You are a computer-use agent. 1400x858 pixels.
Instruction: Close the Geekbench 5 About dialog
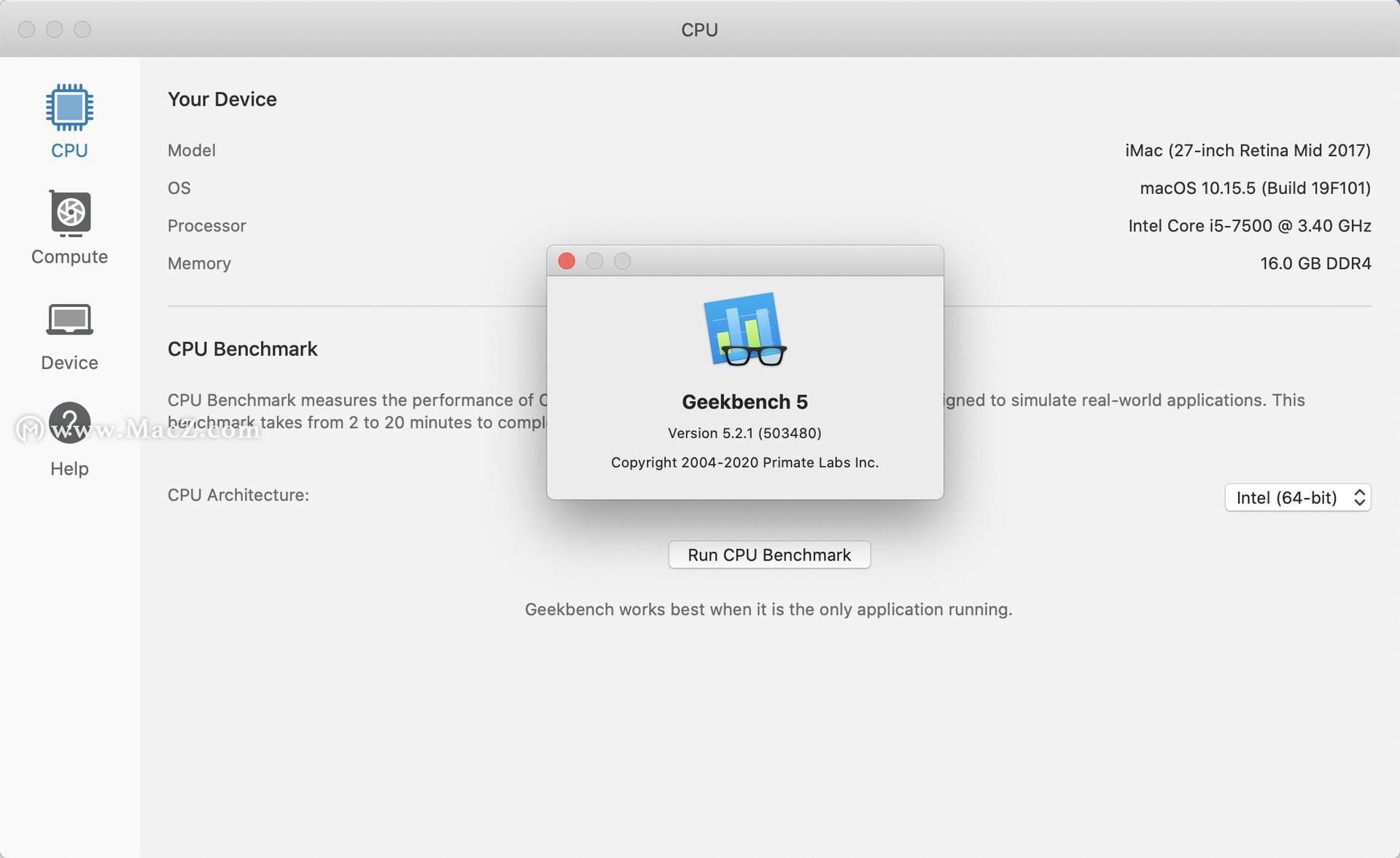click(x=567, y=261)
